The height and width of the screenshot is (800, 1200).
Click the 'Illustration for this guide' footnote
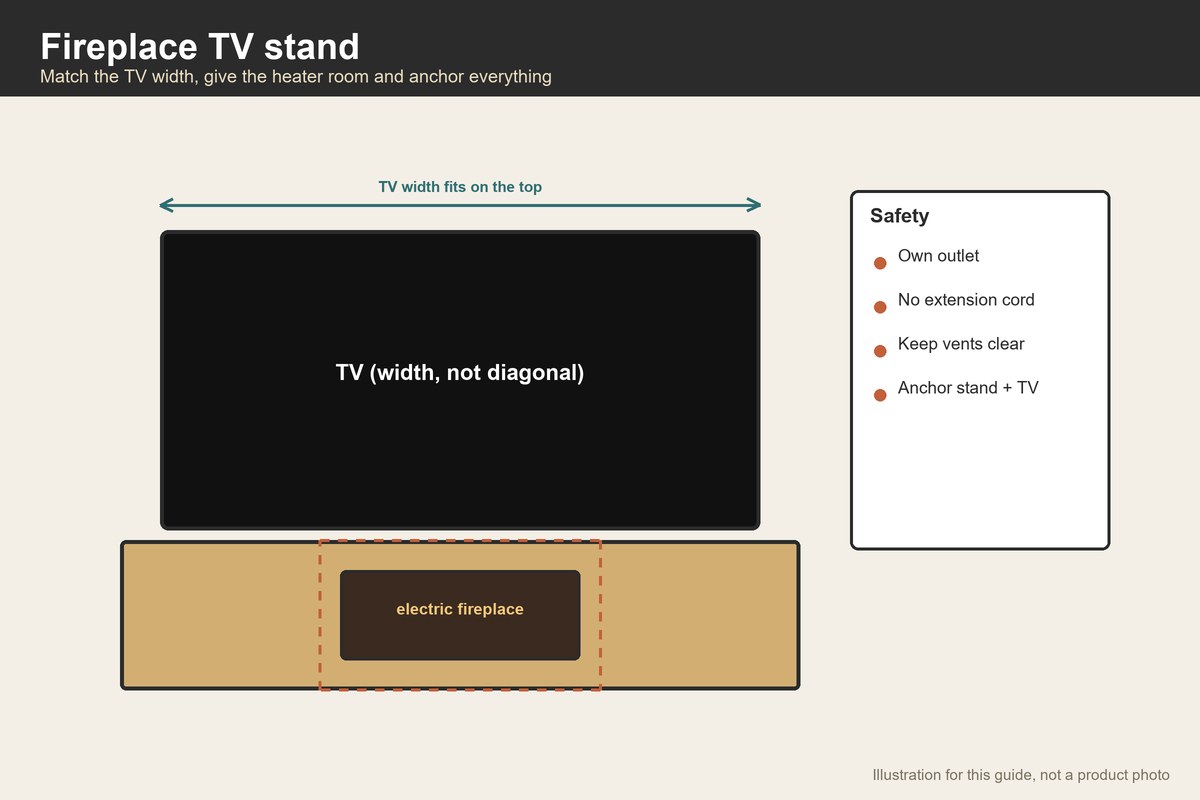coord(1021,775)
